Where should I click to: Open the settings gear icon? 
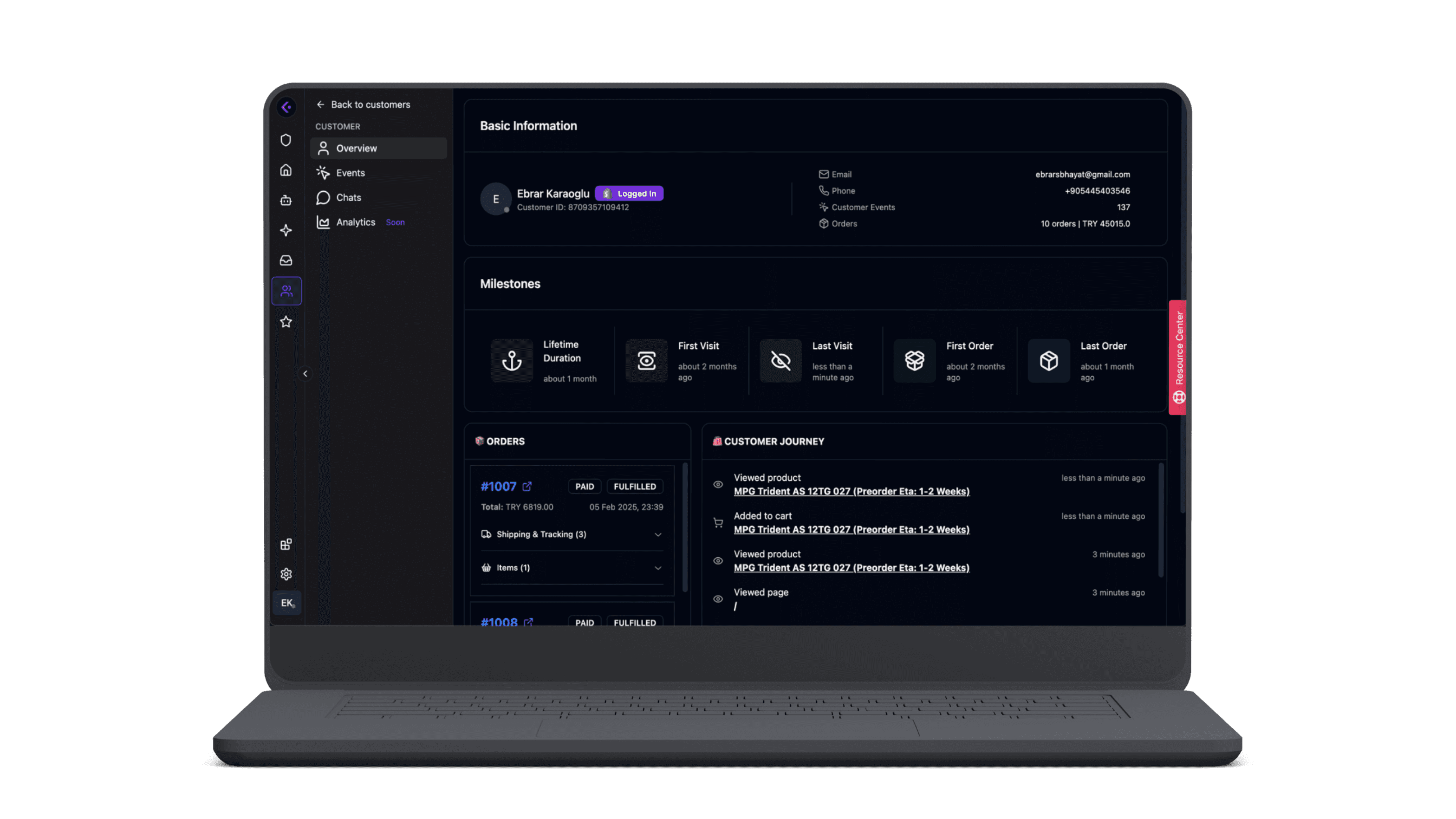pos(286,574)
